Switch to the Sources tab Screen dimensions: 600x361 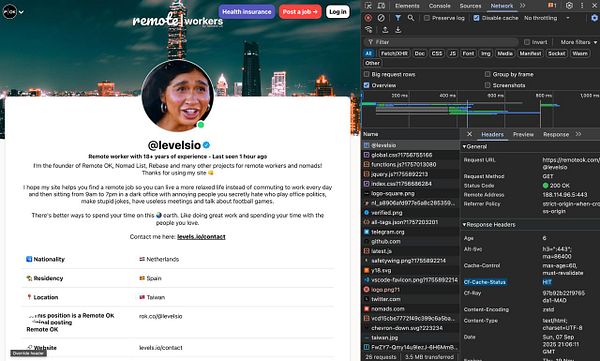[470, 6]
